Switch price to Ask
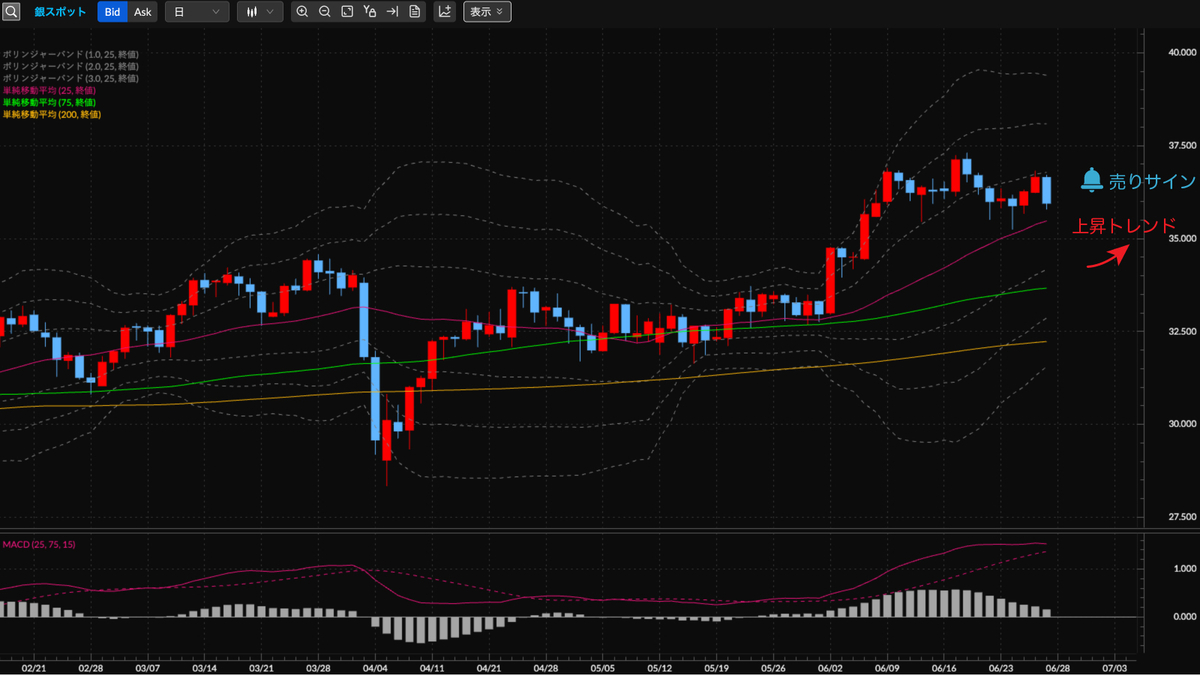1200x676 pixels. pyautogui.click(x=143, y=12)
